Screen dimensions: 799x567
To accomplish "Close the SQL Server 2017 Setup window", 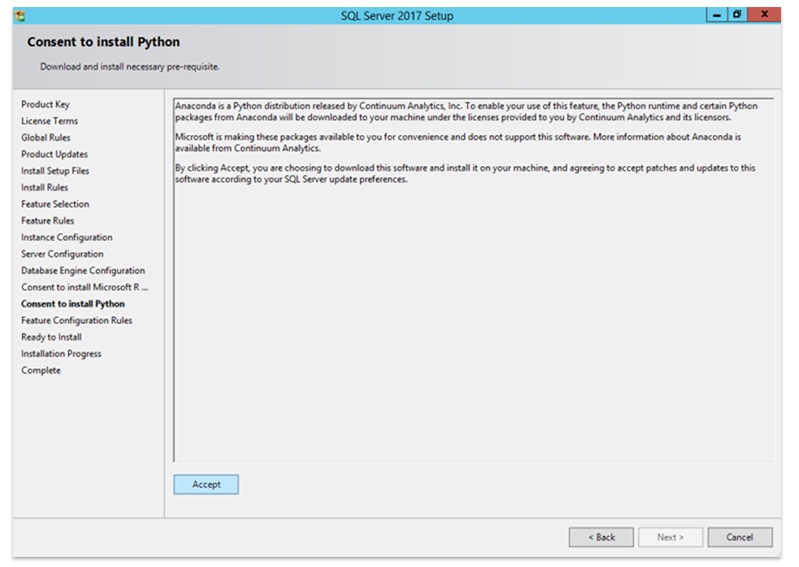I will coord(764,15).
